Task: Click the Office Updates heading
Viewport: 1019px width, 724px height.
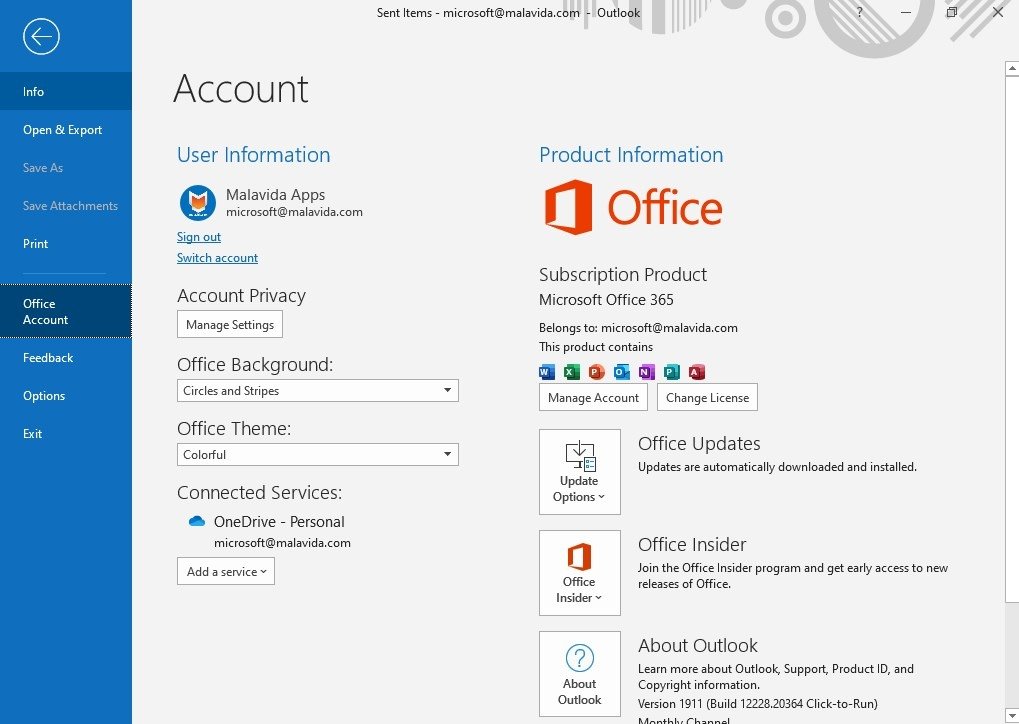Action: tap(699, 444)
